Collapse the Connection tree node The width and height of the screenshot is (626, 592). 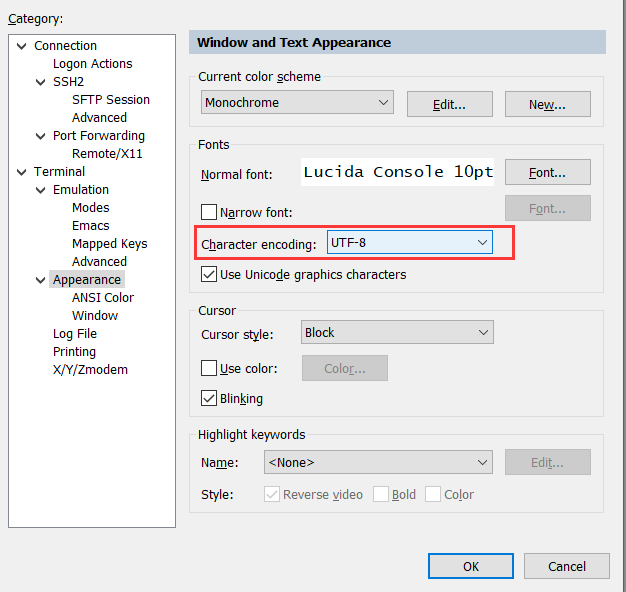tap(22, 46)
